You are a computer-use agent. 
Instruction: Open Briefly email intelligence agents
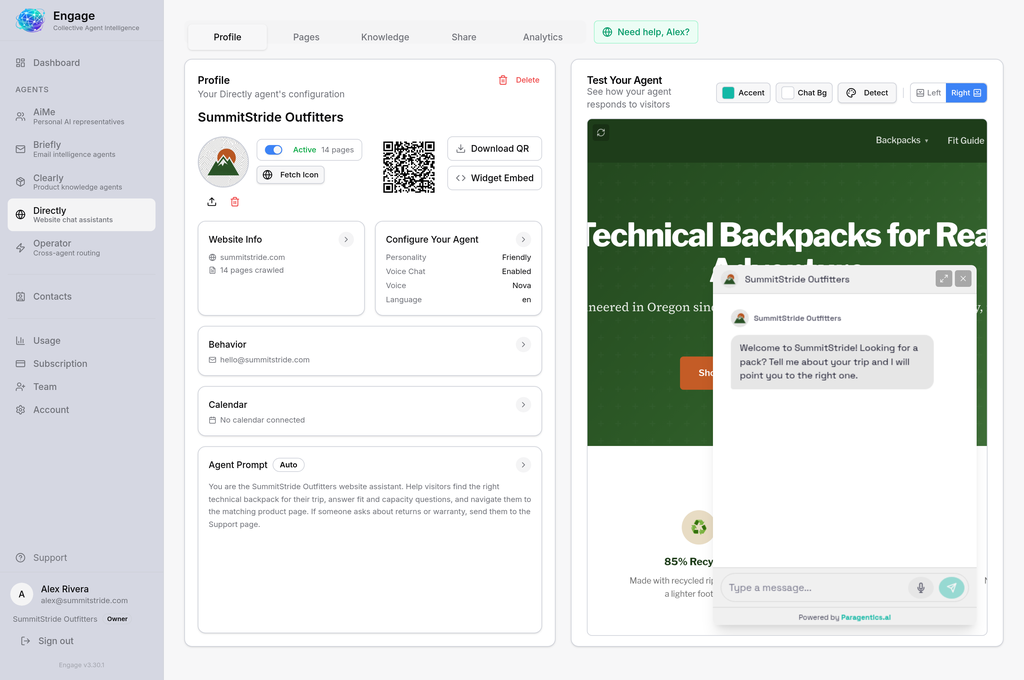[82, 149]
